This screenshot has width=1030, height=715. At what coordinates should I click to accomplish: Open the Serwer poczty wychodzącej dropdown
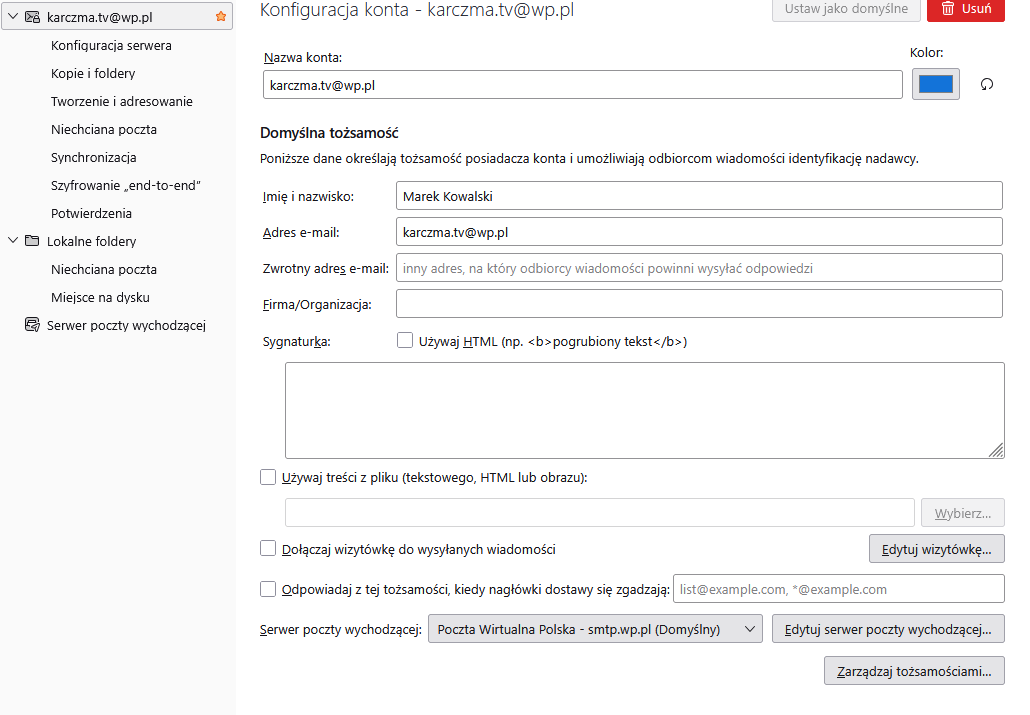[x=595, y=629]
